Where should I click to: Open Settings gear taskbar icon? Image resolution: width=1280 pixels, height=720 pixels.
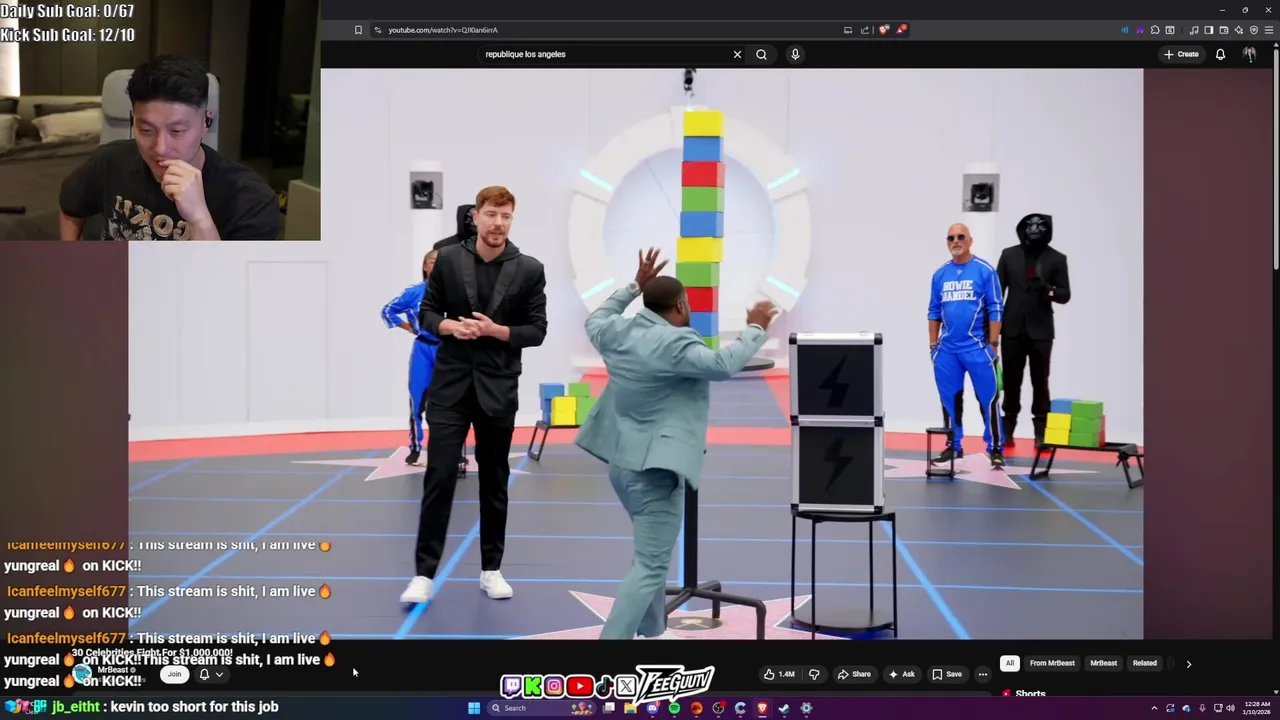pos(806,708)
